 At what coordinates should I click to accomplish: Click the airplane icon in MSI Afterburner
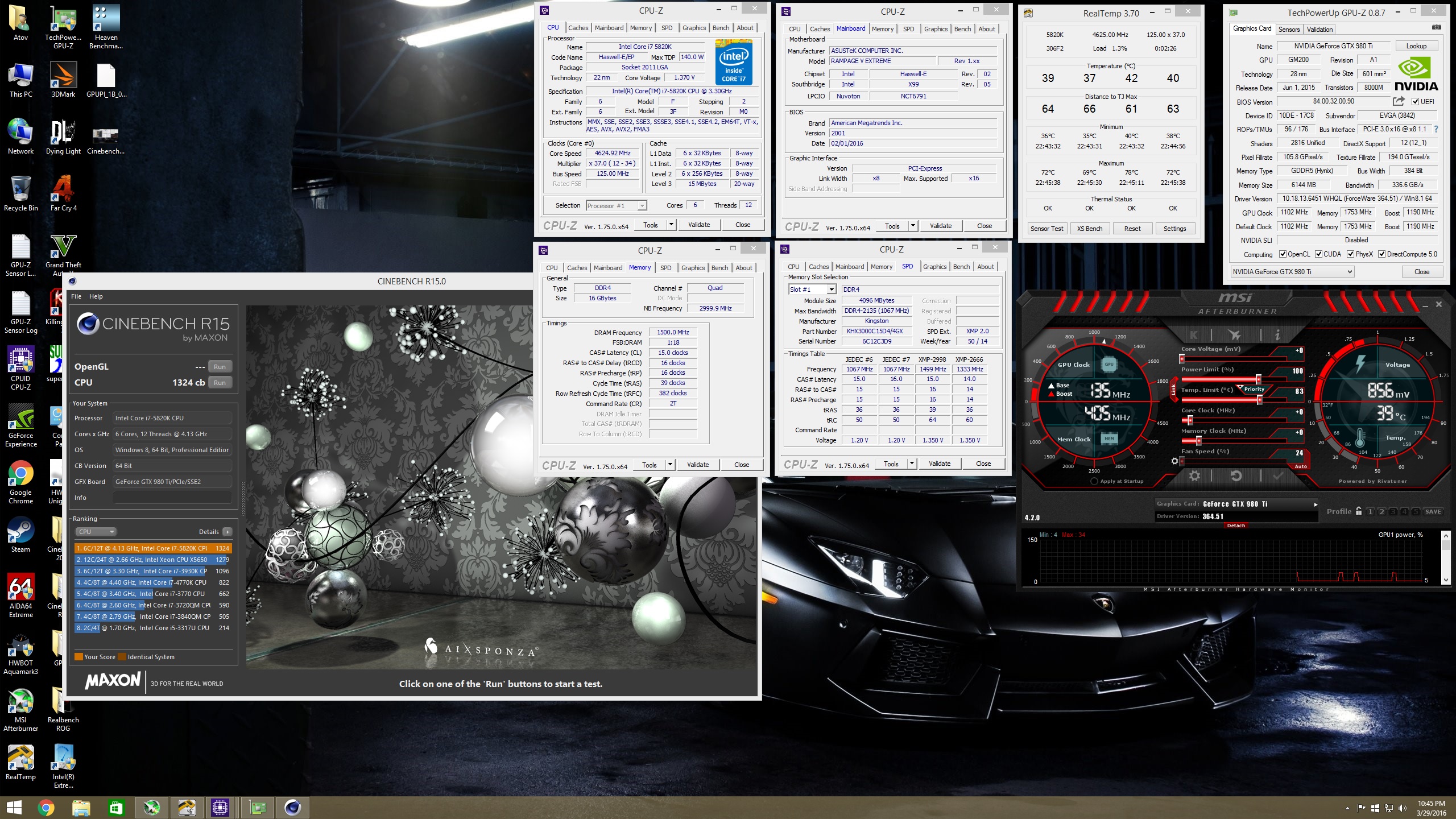click(x=1234, y=335)
